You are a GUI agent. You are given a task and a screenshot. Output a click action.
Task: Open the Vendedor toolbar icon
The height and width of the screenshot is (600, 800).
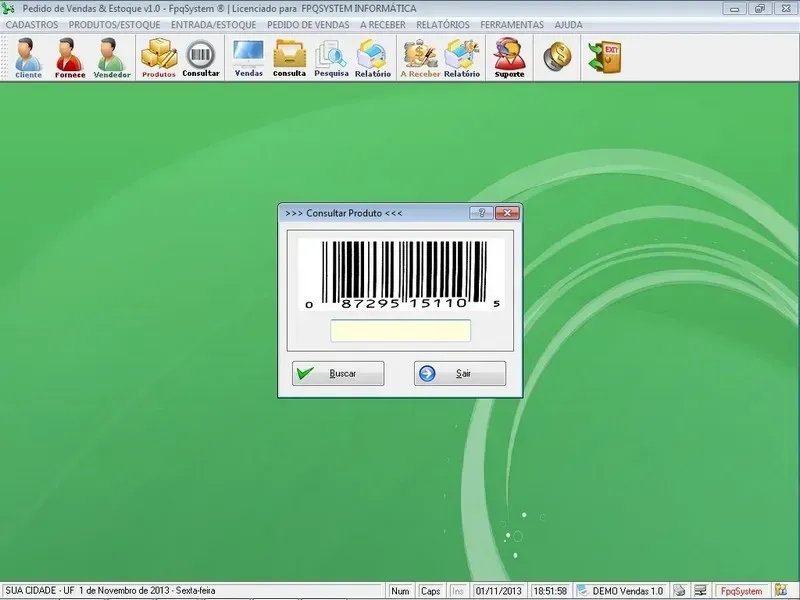(112, 58)
